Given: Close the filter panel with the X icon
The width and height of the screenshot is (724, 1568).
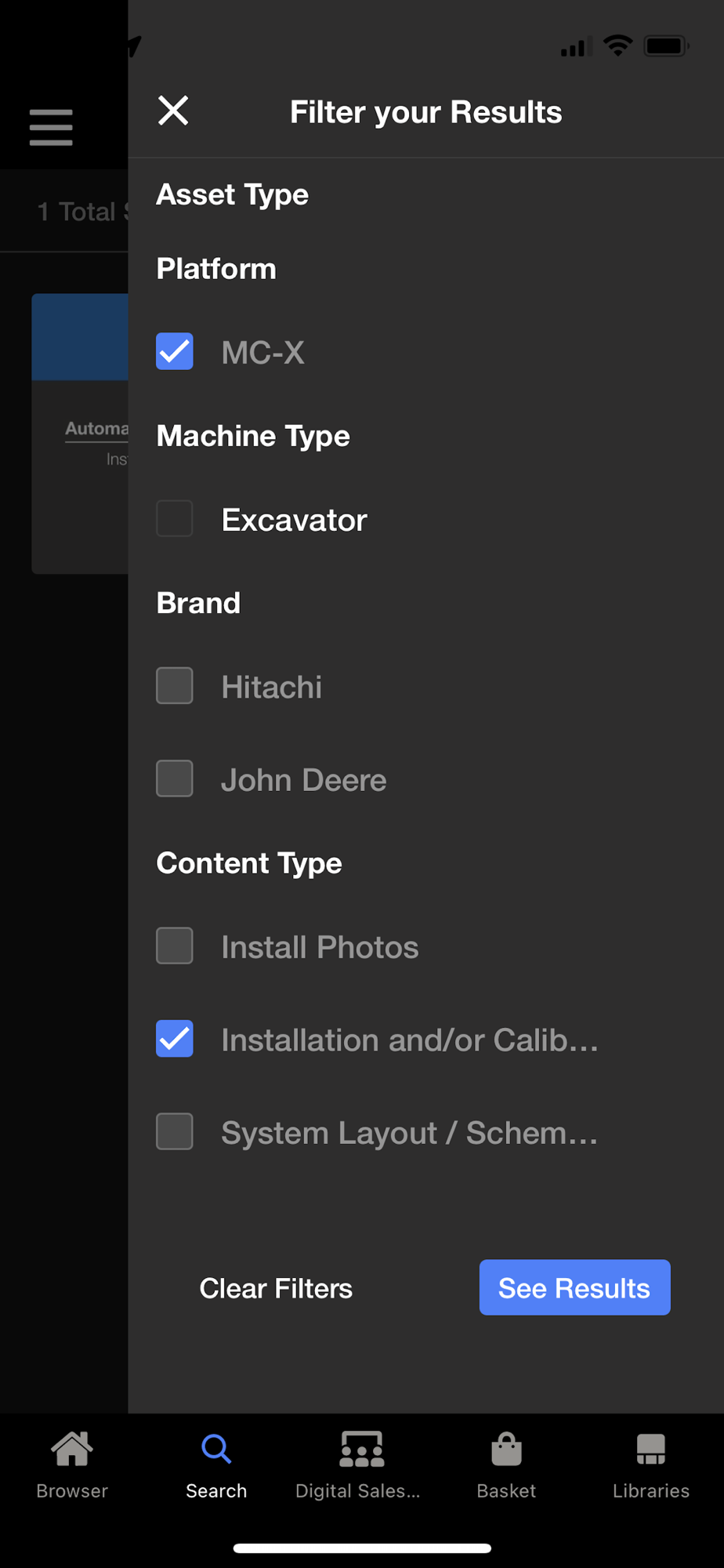Looking at the screenshot, I should coord(173,111).
